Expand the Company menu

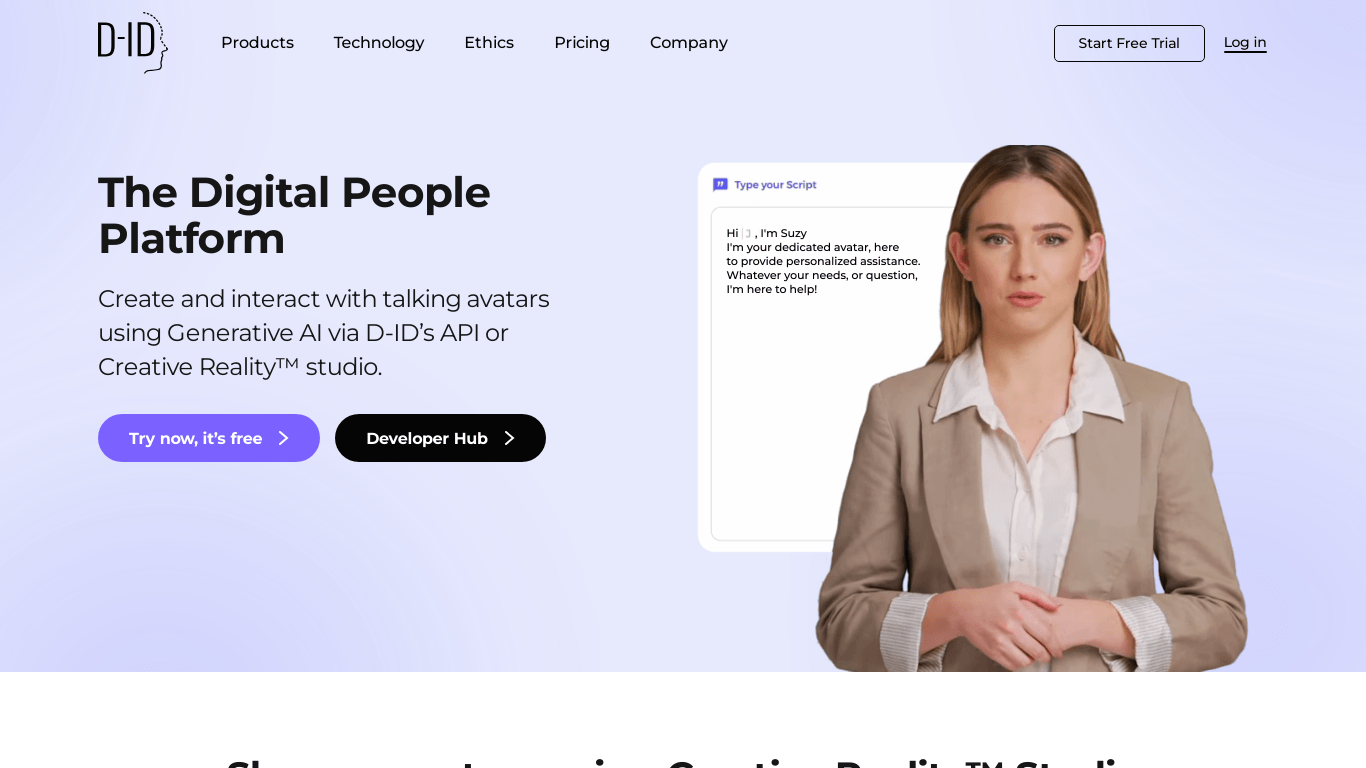(689, 43)
